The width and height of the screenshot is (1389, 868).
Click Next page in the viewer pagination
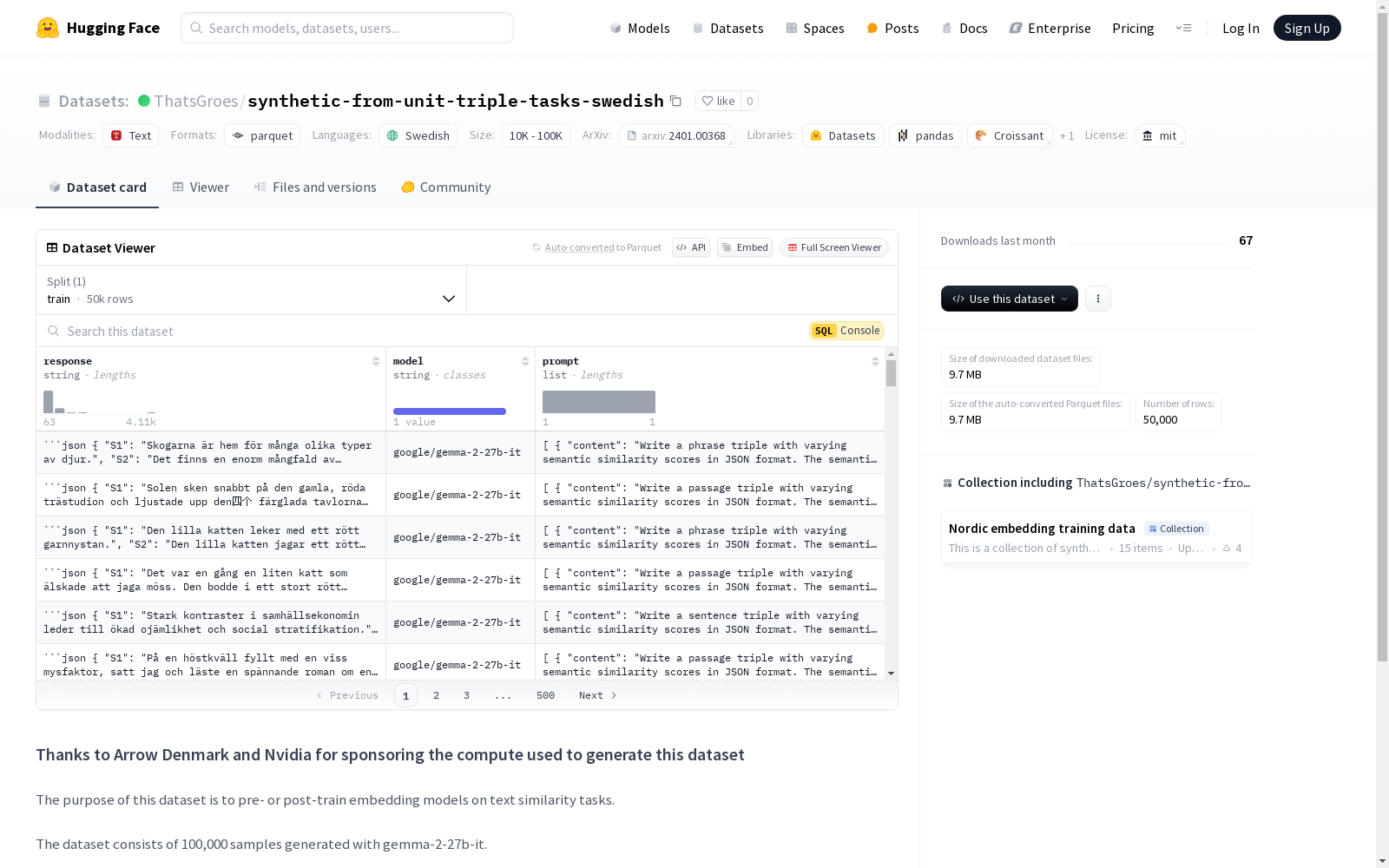point(598,695)
